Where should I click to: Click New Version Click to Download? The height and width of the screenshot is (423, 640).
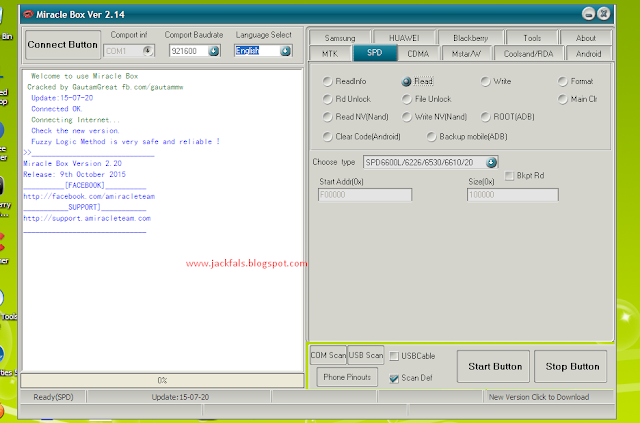[539, 397]
